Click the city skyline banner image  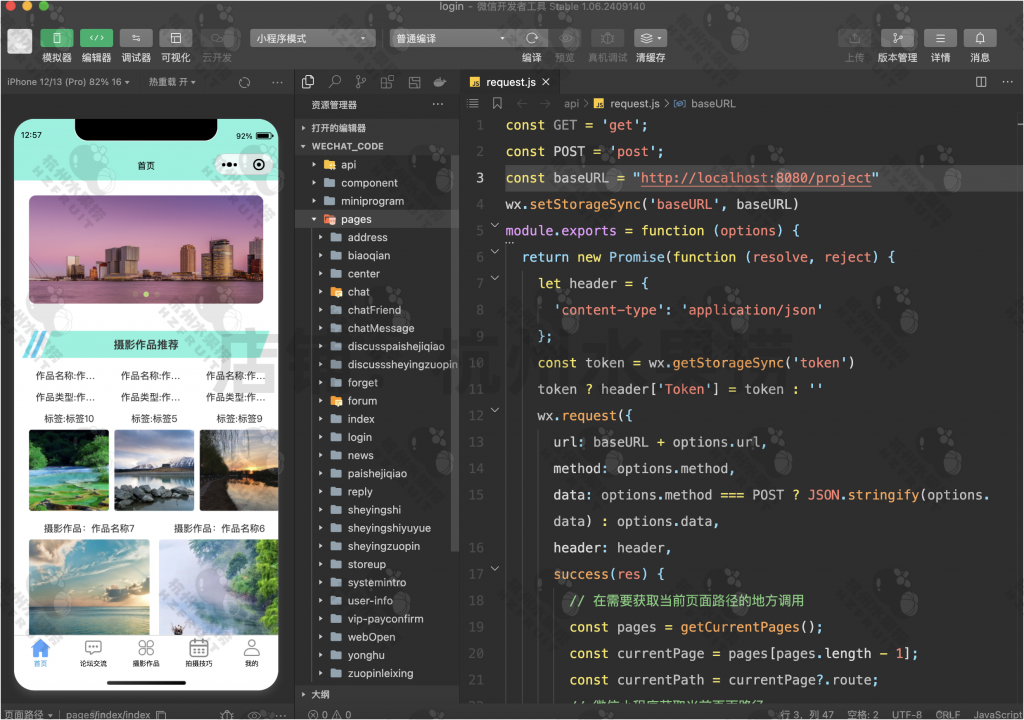[x=146, y=248]
